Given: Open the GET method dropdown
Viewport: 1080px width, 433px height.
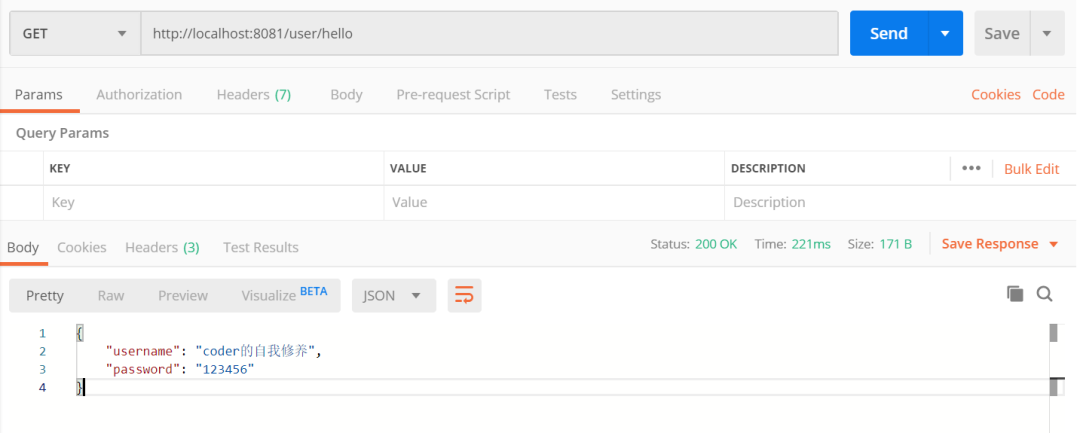Looking at the screenshot, I should pyautogui.click(x=75, y=33).
